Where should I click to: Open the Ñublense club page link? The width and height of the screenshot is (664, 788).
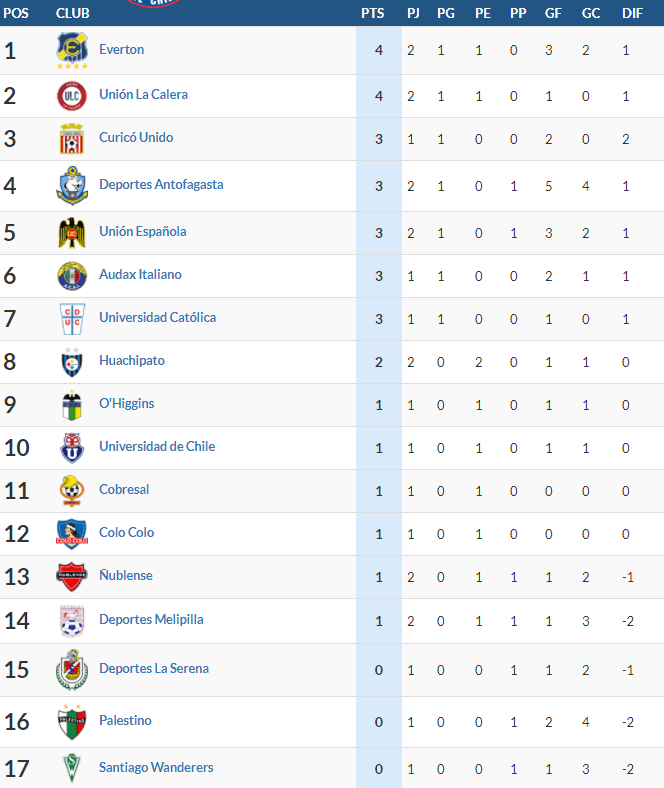click(126, 576)
